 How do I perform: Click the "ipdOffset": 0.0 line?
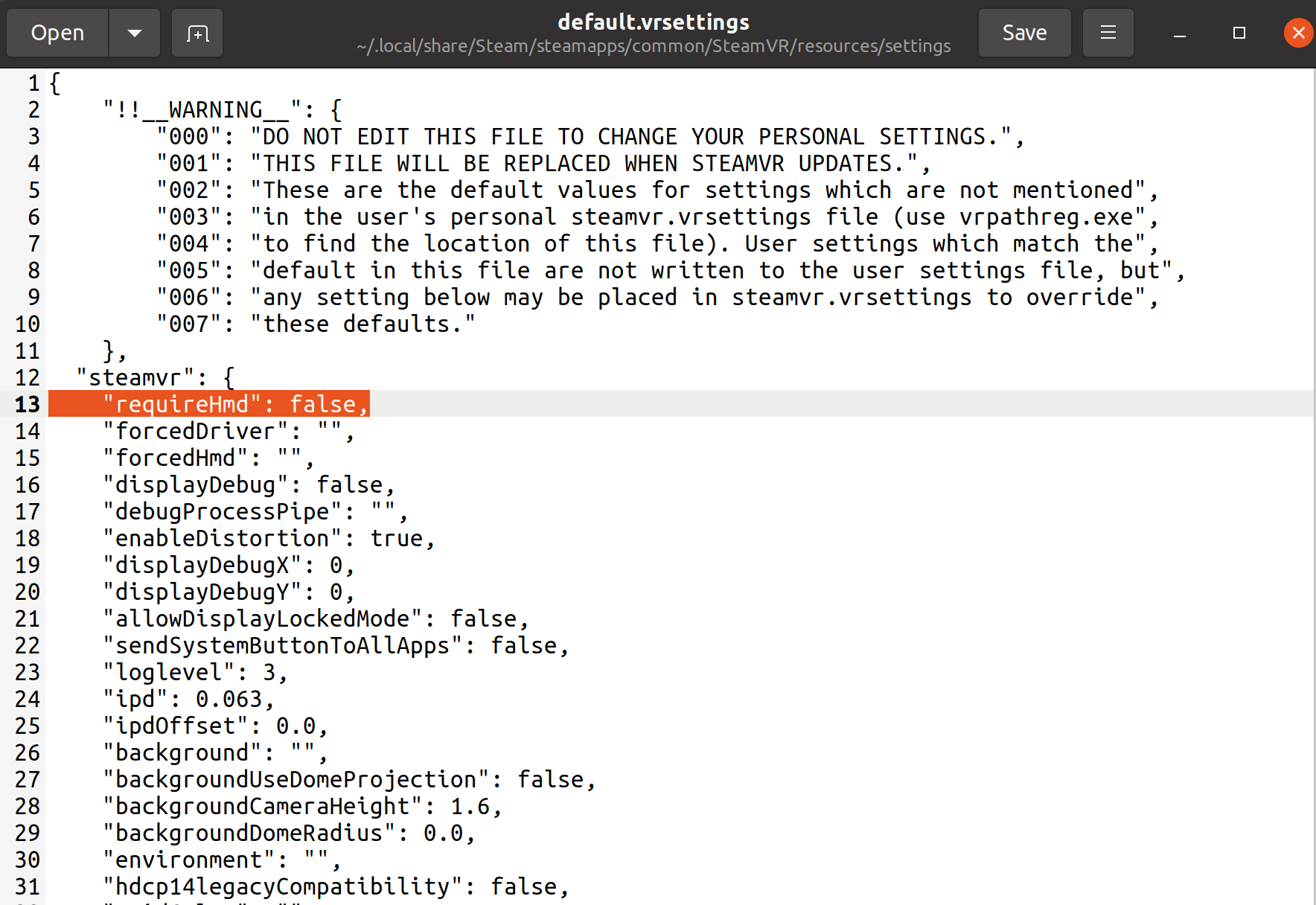click(x=215, y=726)
